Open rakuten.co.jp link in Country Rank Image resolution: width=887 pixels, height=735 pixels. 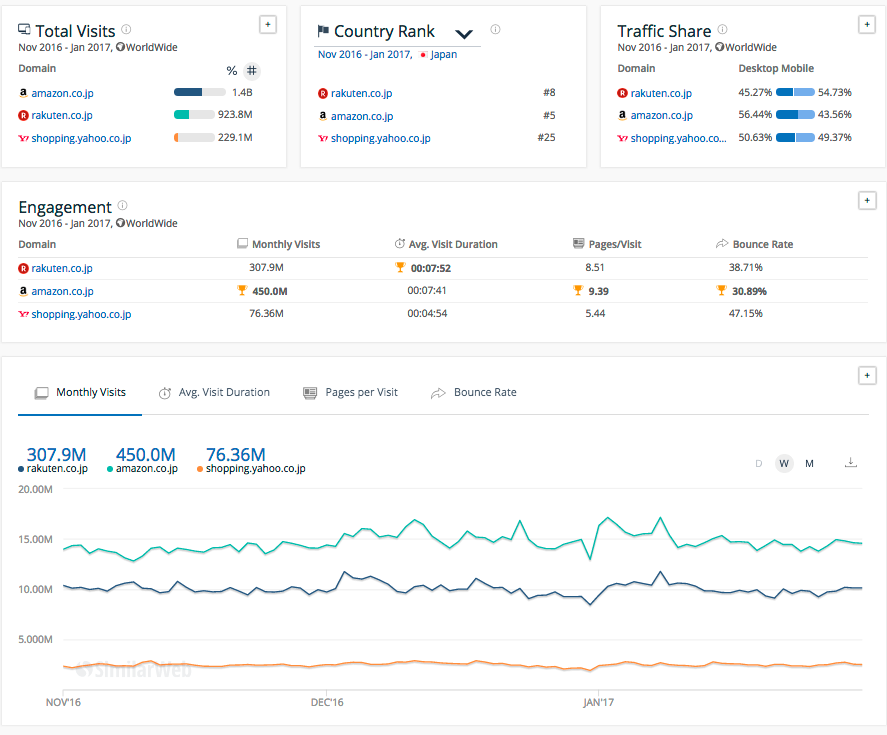point(361,93)
